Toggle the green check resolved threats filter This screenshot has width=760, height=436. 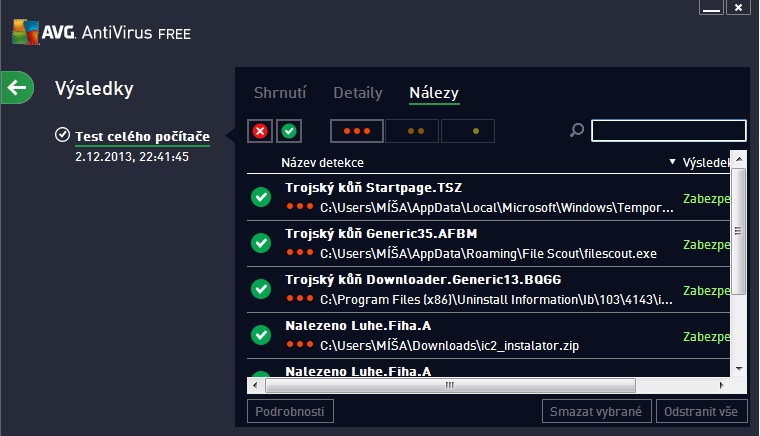click(289, 131)
